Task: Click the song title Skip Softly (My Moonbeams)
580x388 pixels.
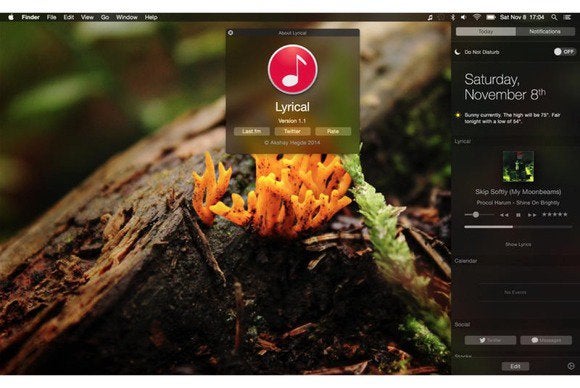Action: pos(518,192)
